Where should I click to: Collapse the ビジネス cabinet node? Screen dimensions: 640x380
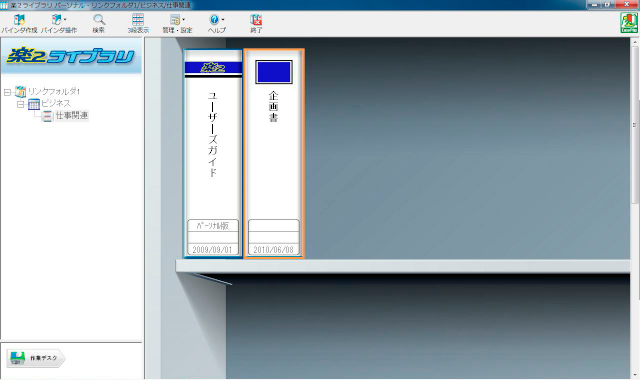coord(20,104)
